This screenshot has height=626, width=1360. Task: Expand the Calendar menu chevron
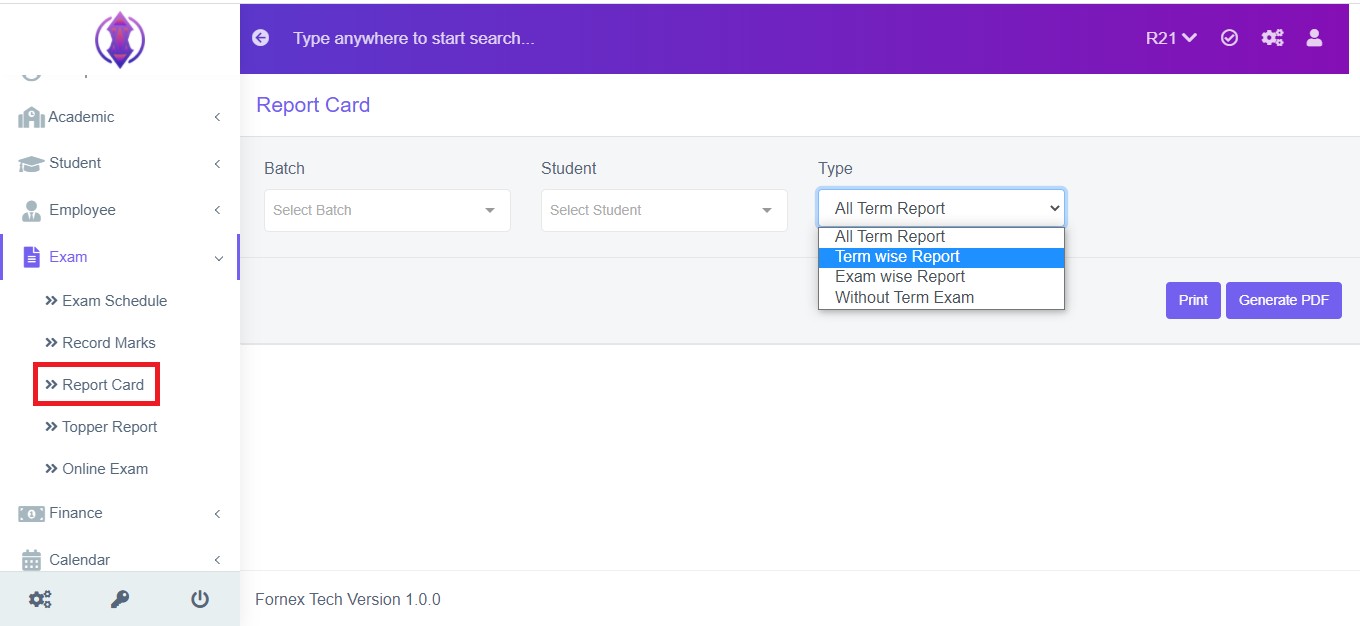point(217,560)
